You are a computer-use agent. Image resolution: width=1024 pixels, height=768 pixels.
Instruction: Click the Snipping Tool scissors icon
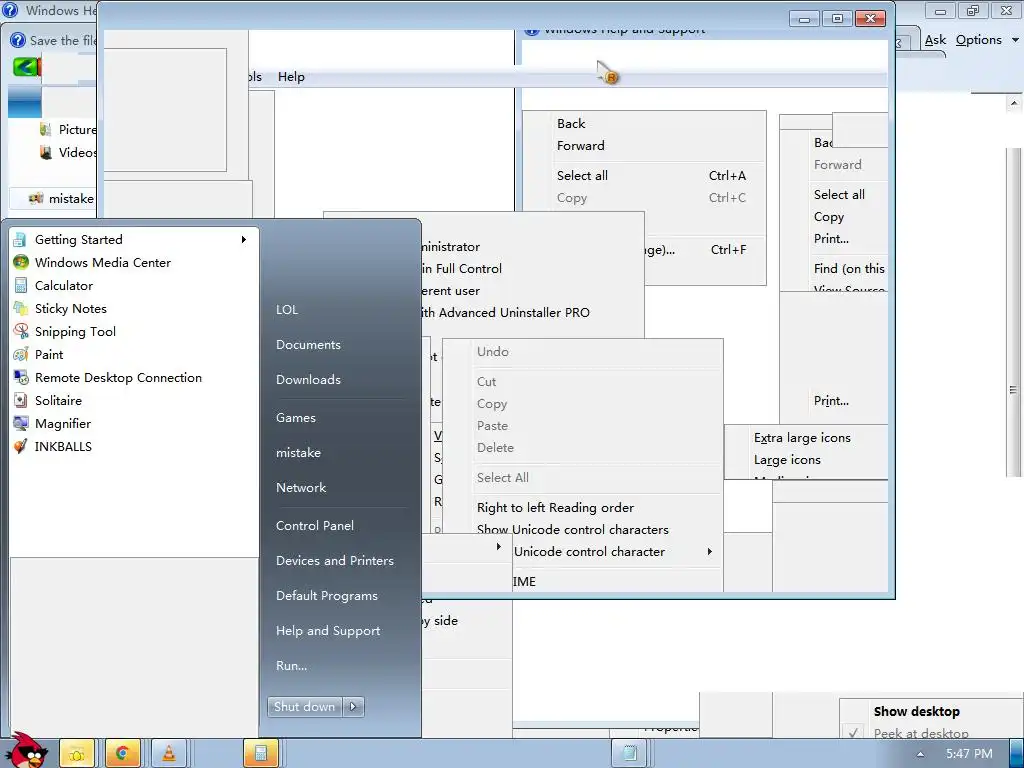(20, 331)
